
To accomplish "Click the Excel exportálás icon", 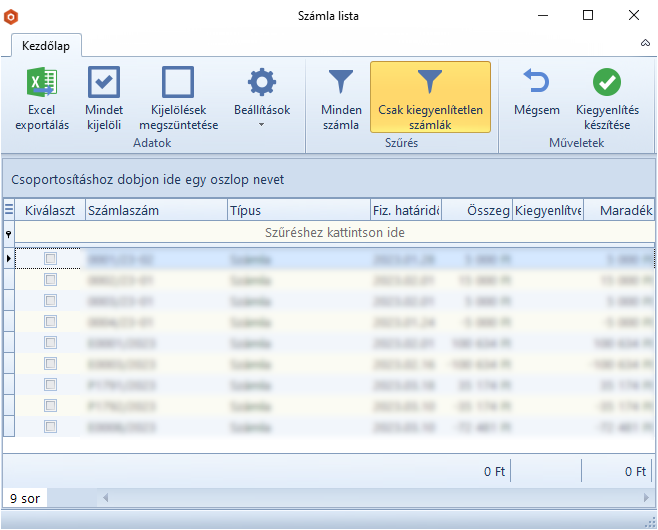I will (42, 83).
